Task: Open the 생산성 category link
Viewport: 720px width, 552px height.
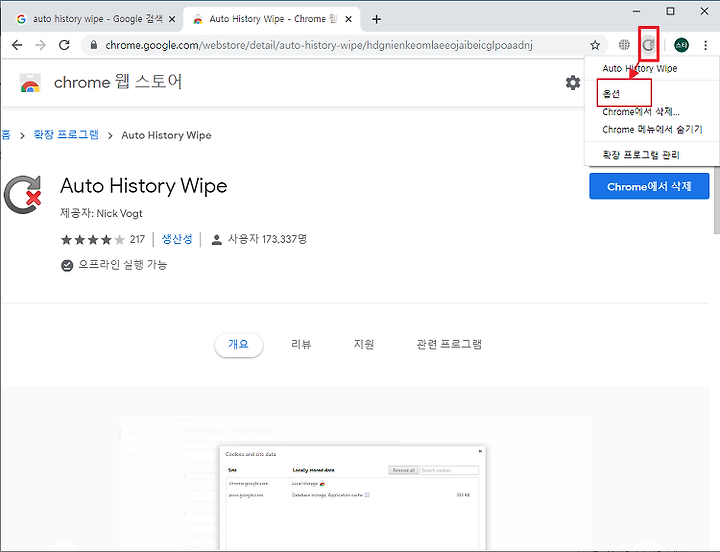Action: [x=177, y=239]
